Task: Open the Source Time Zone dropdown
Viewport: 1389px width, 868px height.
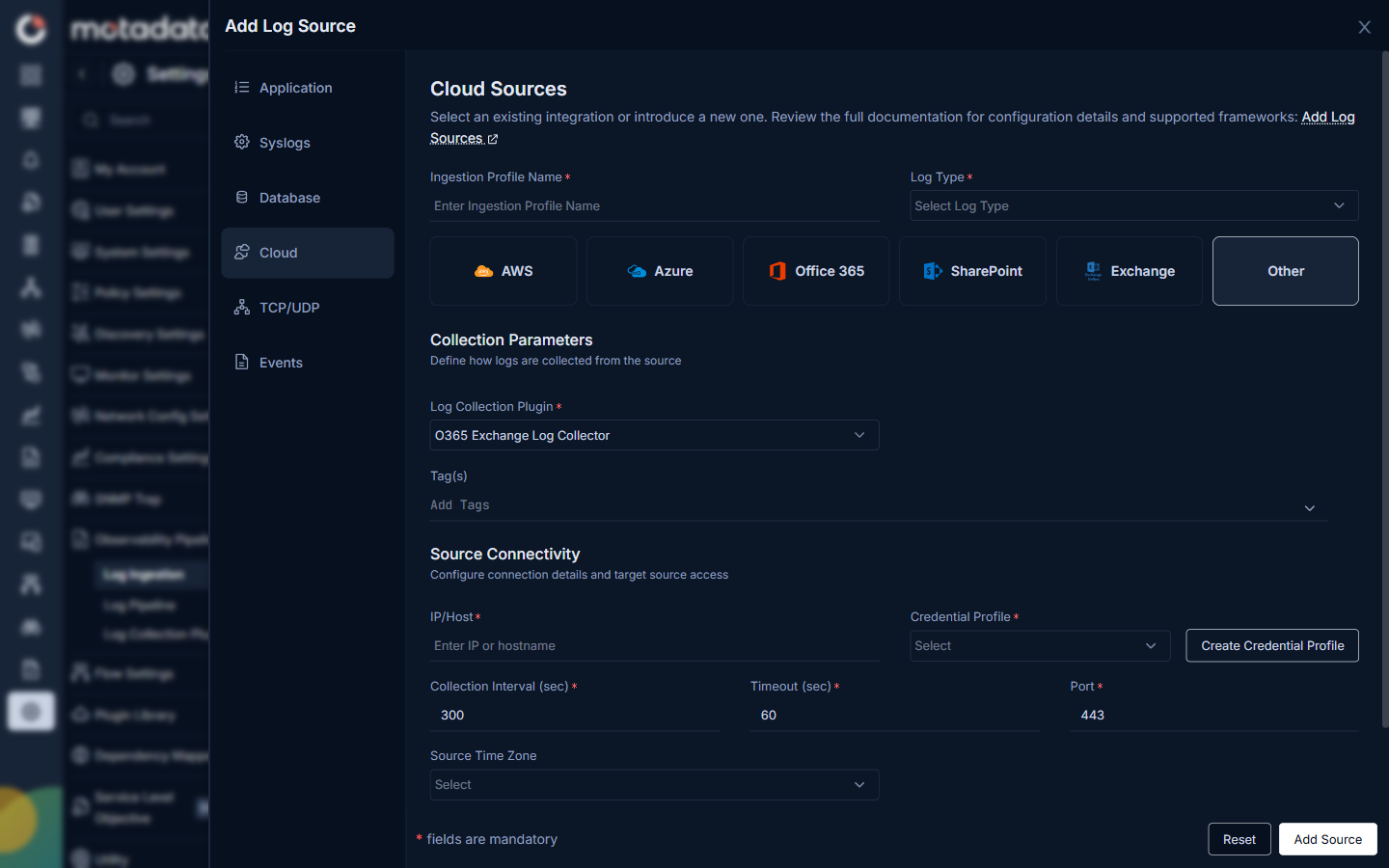Action: (654, 784)
